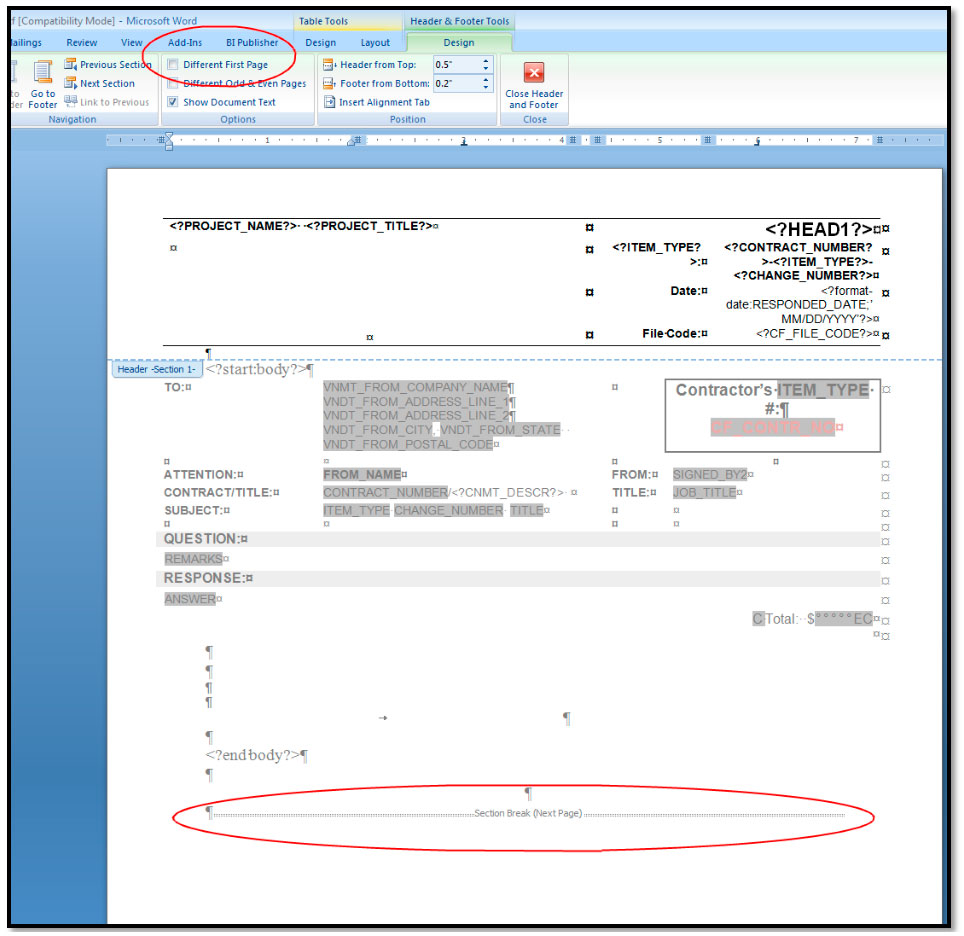The height and width of the screenshot is (936, 964).
Task: Click the <?CF_FILE_CODE?> field
Action: (815, 333)
